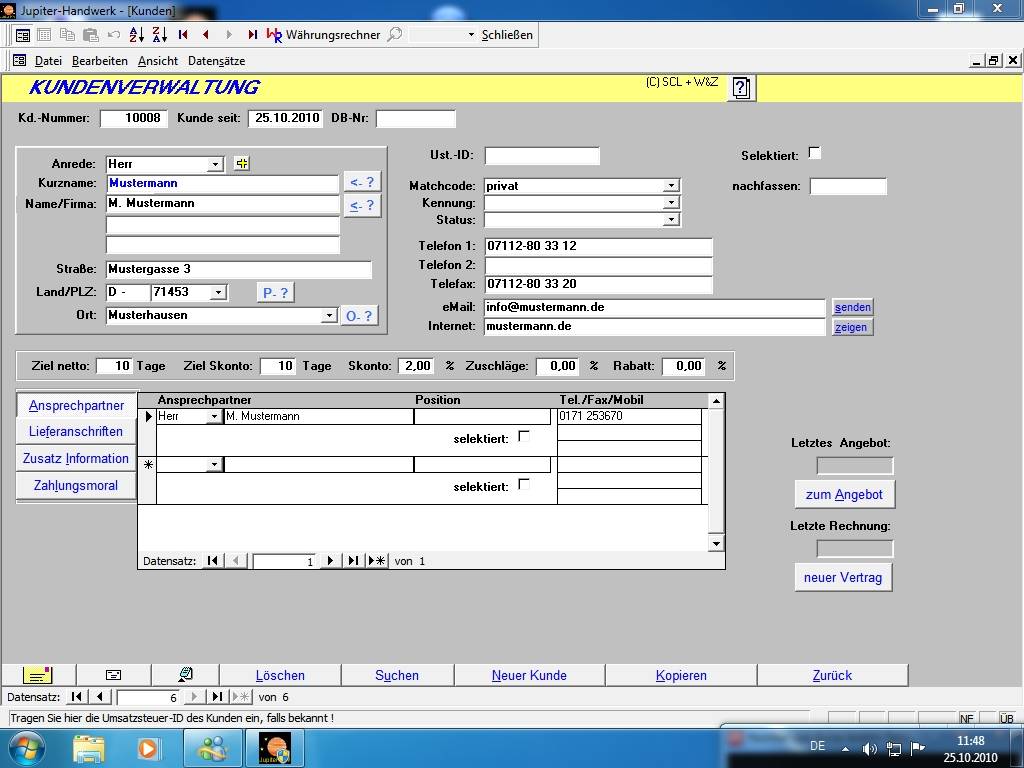The height and width of the screenshot is (768, 1024).
Task: Click the envelope icon button at bottom
Action: pos(113,675)
